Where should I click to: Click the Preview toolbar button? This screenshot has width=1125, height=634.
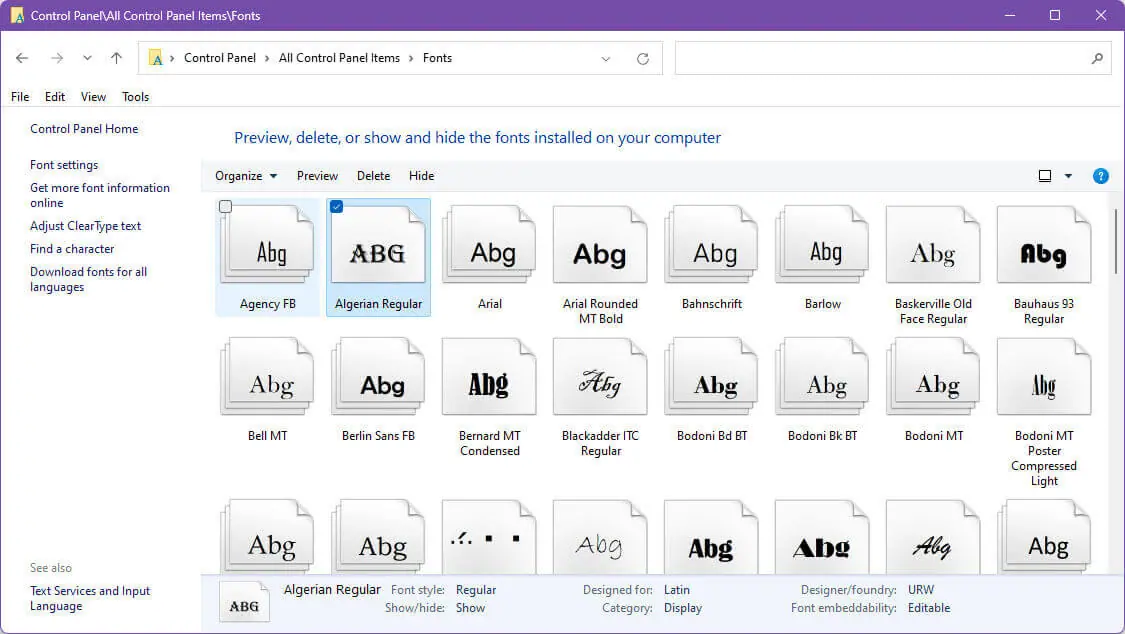[x=317, y=176]
